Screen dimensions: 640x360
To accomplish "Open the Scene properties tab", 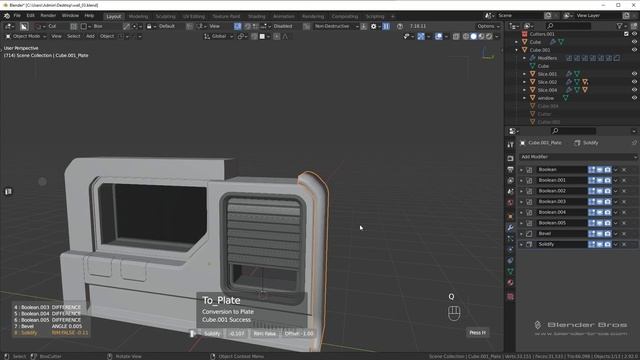I will point(510,191).
